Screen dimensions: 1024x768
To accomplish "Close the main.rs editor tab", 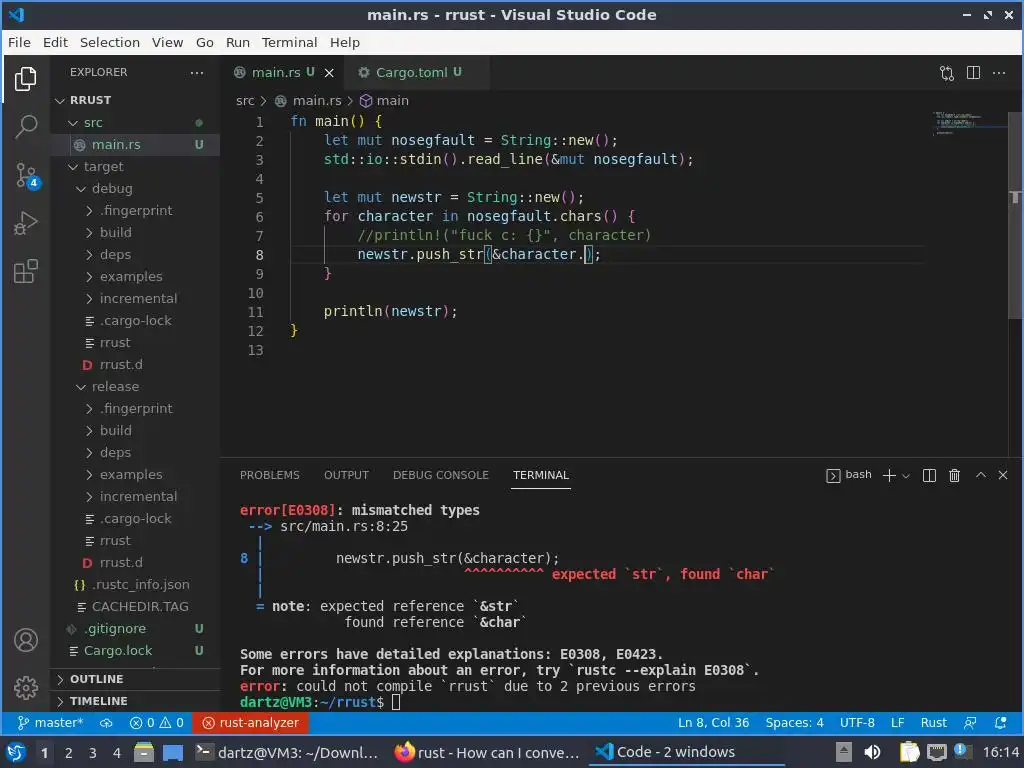I will [329, 72].
